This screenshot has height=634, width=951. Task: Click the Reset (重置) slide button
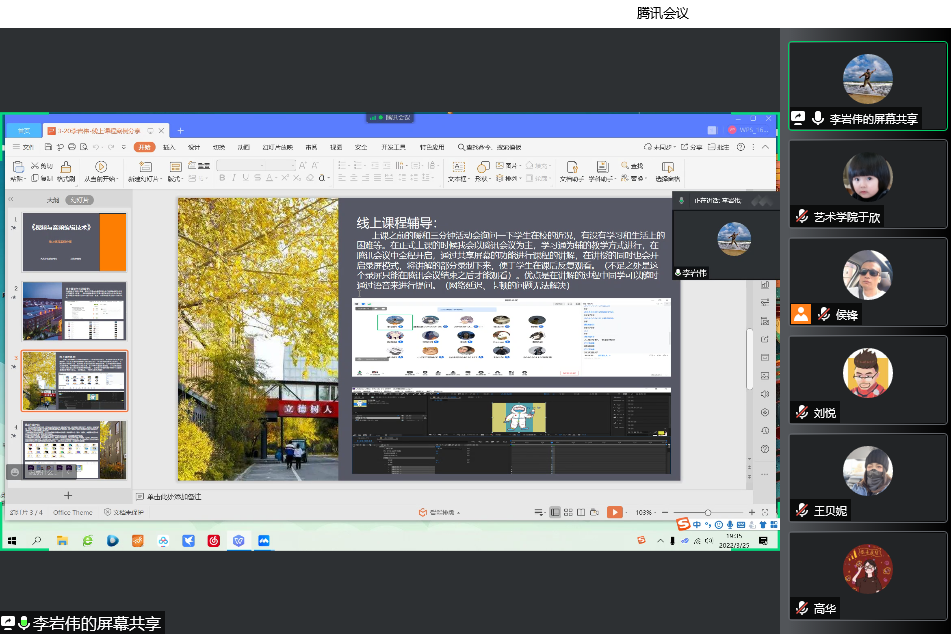[199, 165]
